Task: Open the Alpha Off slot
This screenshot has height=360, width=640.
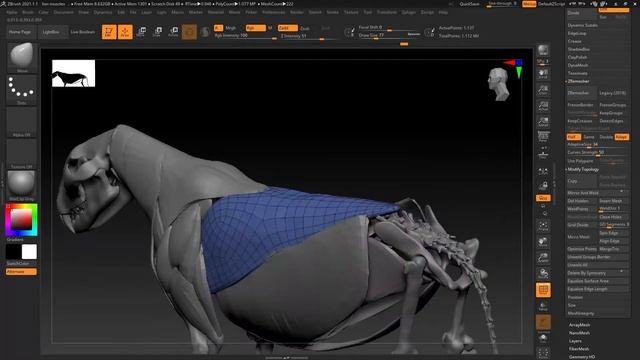Action: coord(22,122)
